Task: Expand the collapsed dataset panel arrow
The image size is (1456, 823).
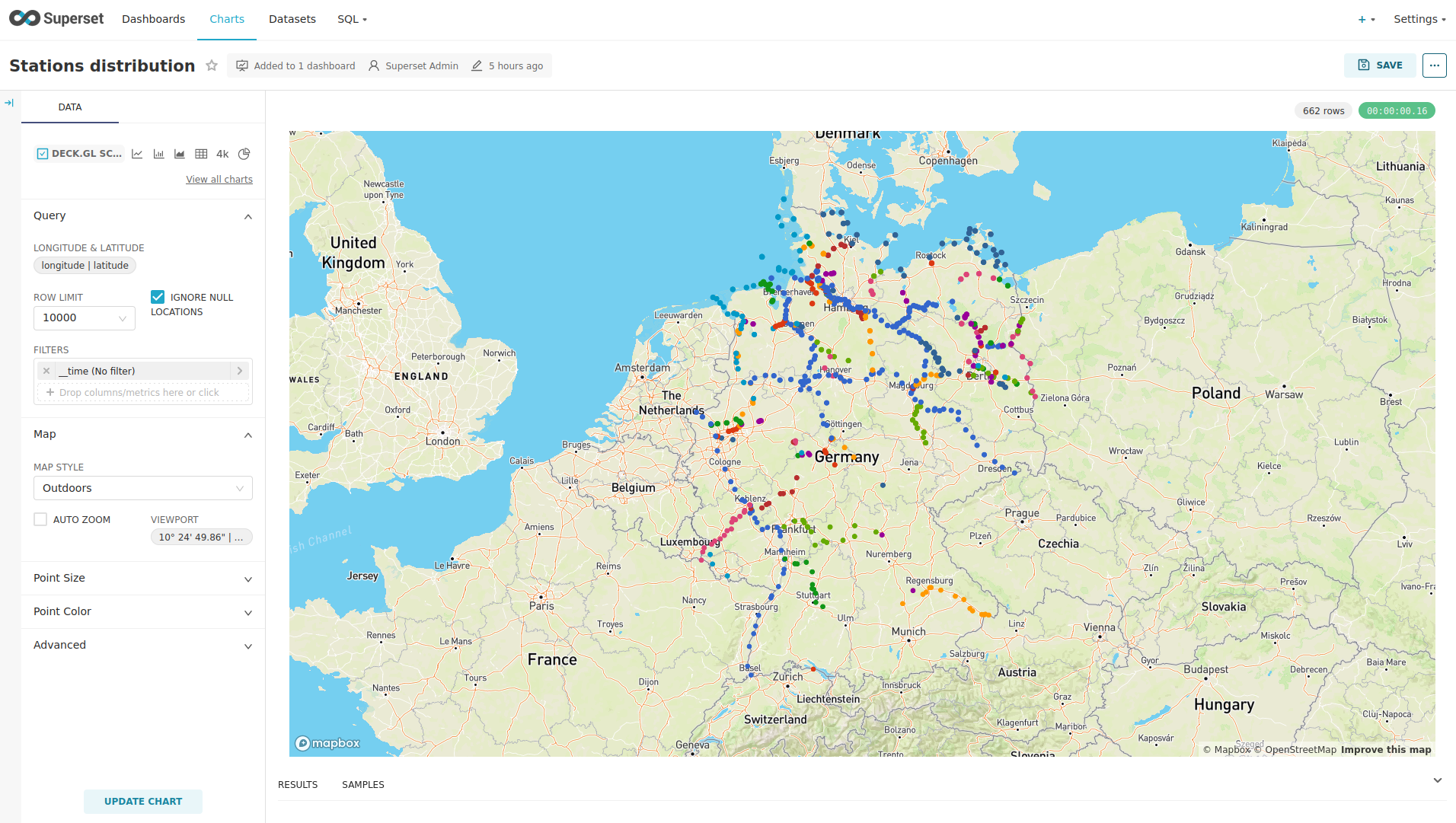Action: tap(9, 103)
